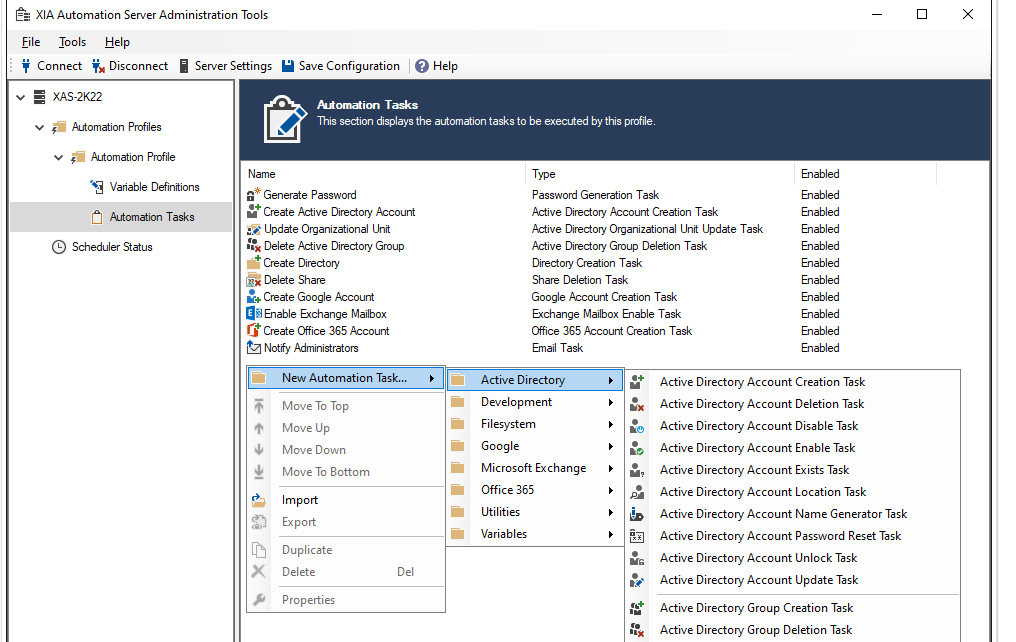Click the Account Disable Task icon in submenu

point(637,426)
